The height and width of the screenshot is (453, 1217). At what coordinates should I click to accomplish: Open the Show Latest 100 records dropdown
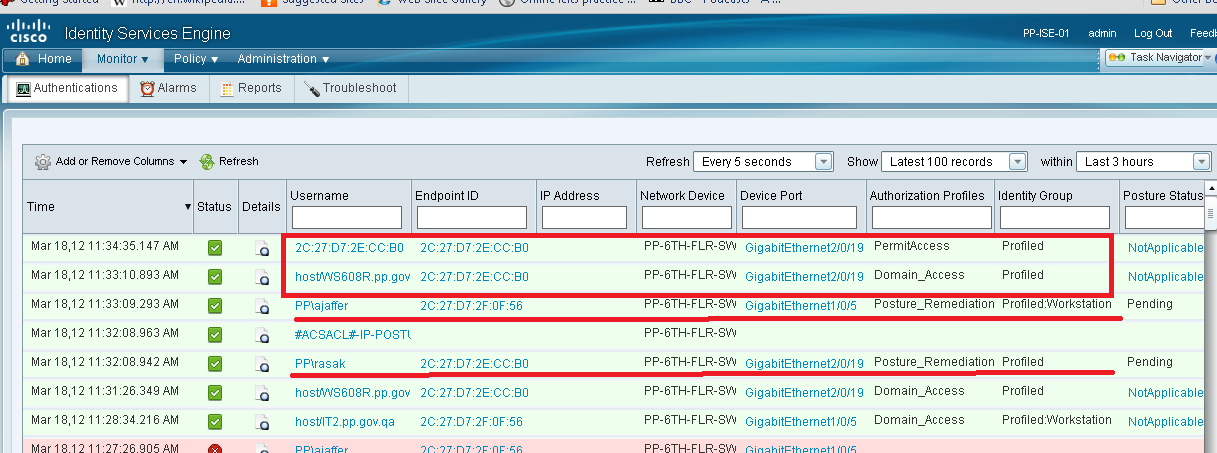955,162
